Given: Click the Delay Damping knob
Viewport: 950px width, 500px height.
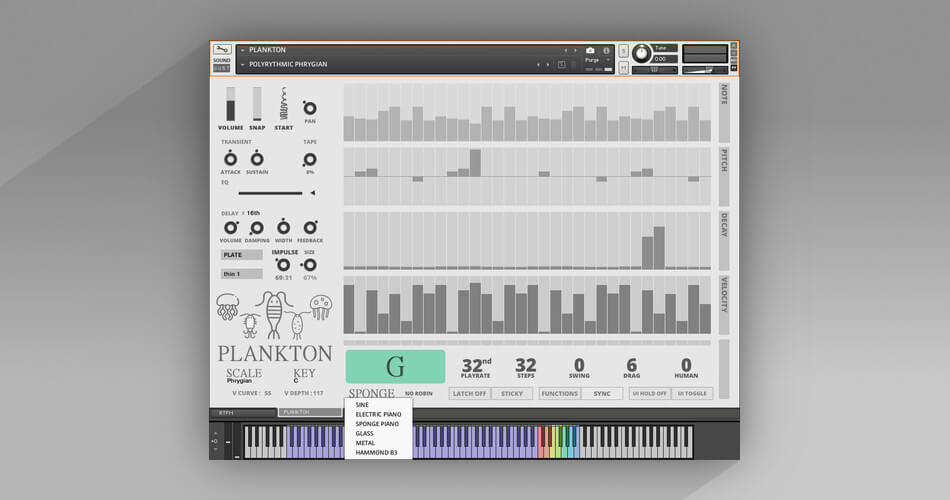Looking at the screenshot, I should pos(257,228).
